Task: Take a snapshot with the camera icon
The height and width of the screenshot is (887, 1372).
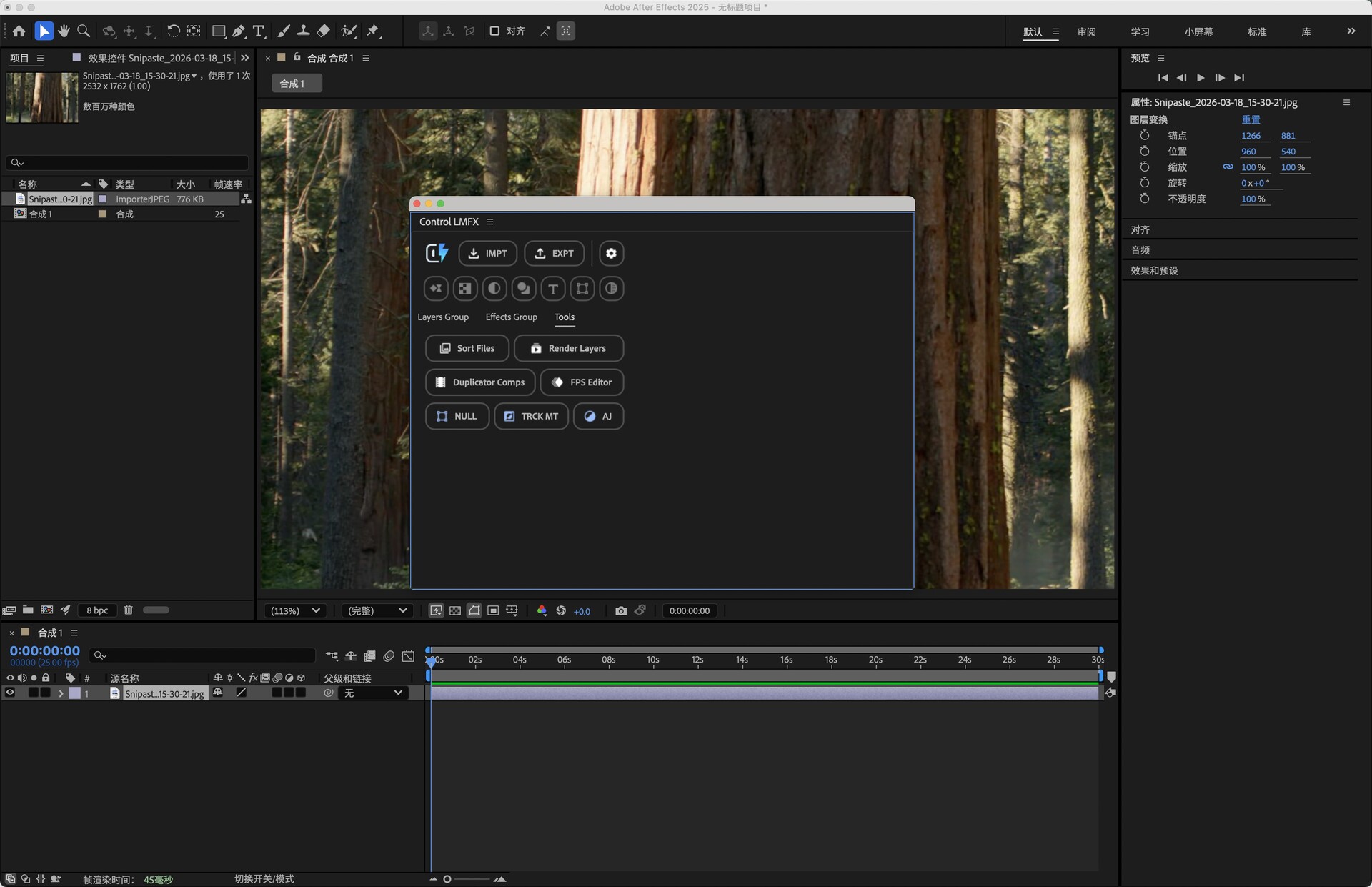Action: [x=620, y=610]
